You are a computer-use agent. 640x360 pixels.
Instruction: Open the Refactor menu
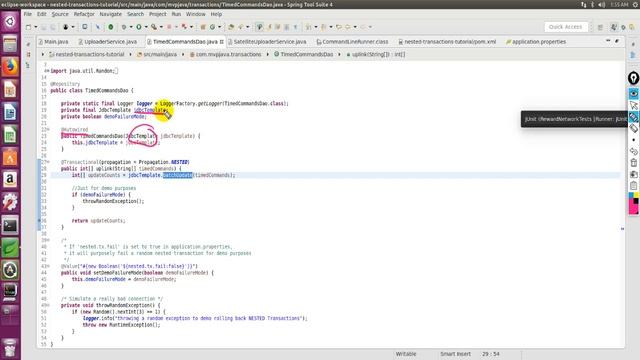(84, 14)
